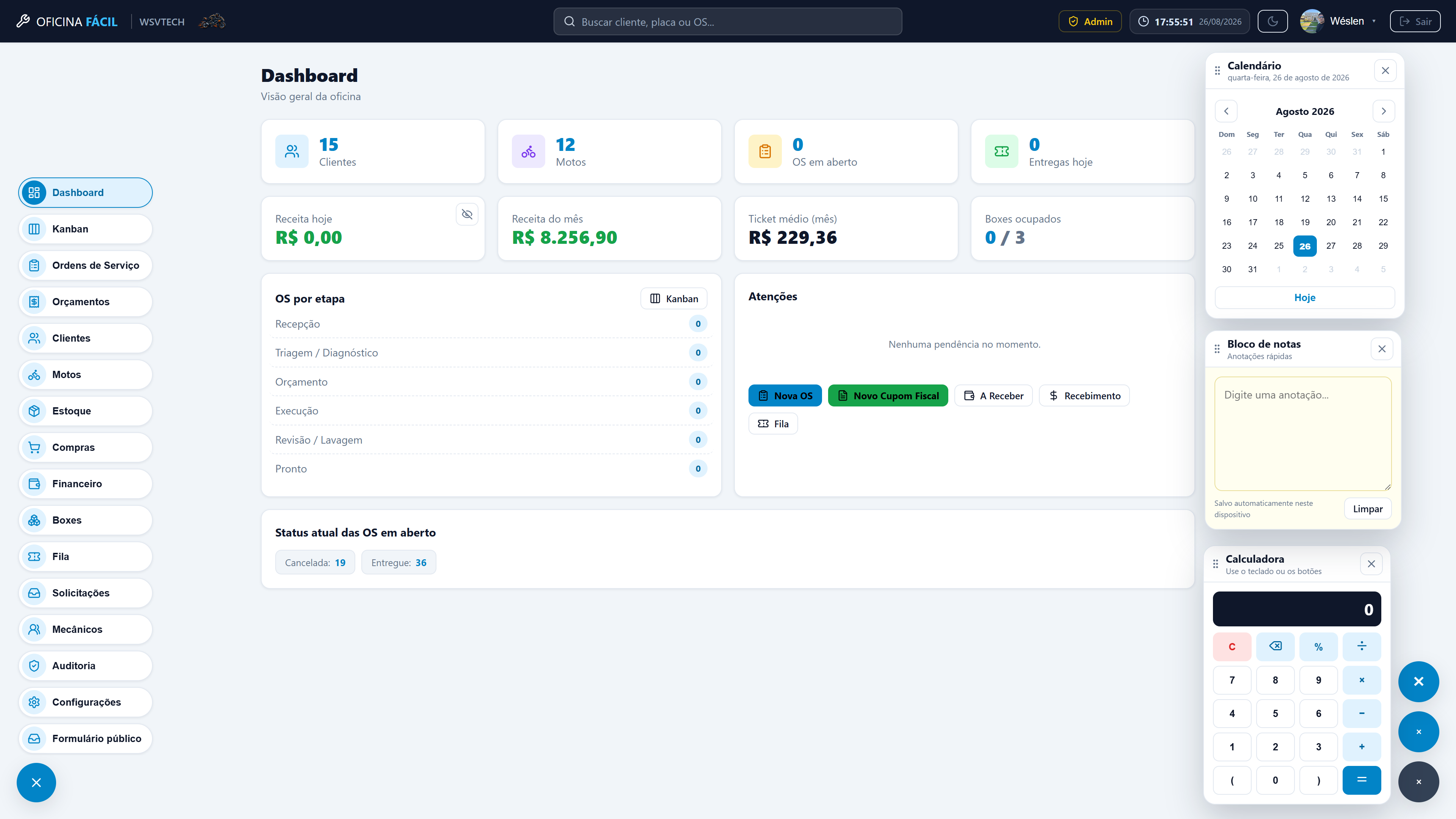This screenshot has height=819, width=1456.
Task: Click the Recebimento button
Action: click(x=1084, y=395)
